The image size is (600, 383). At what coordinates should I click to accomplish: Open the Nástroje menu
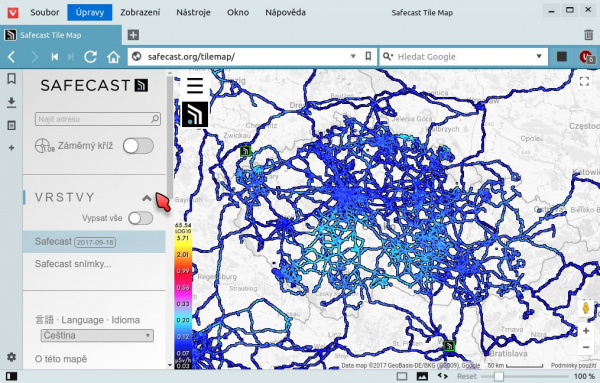193,12
